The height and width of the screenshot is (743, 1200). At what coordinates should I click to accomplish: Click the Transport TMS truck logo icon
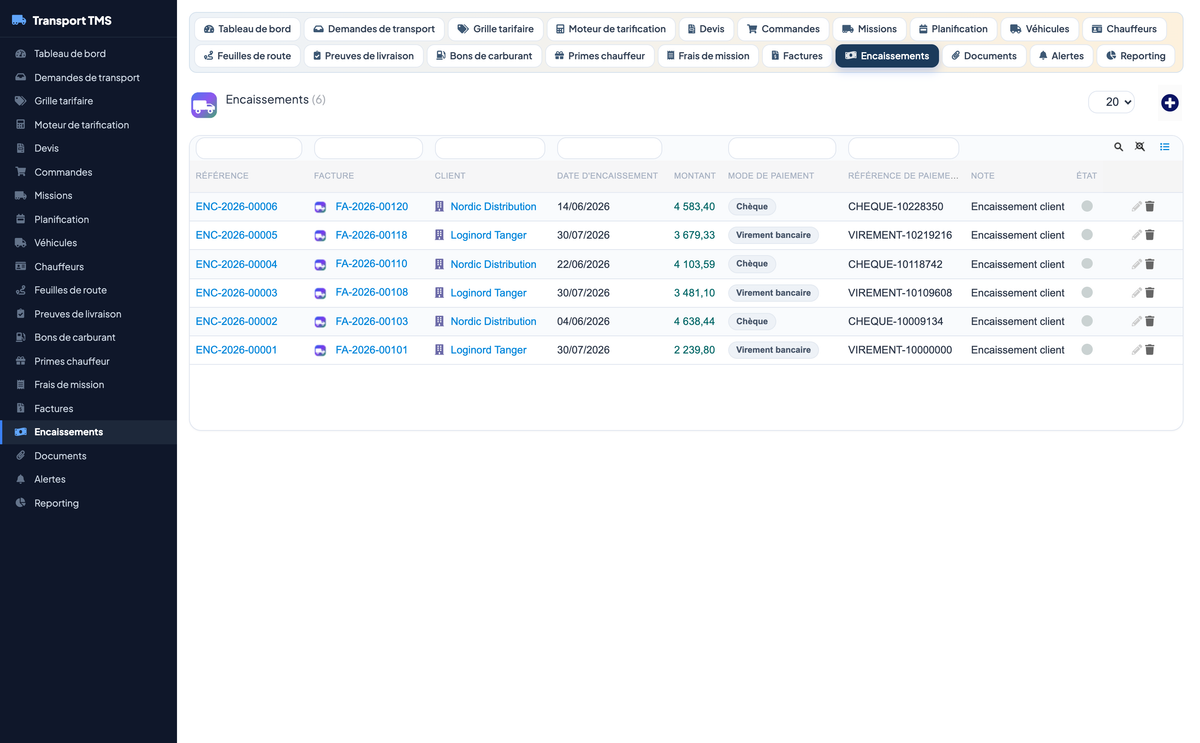pyautogui.click(x=19, y=20)
